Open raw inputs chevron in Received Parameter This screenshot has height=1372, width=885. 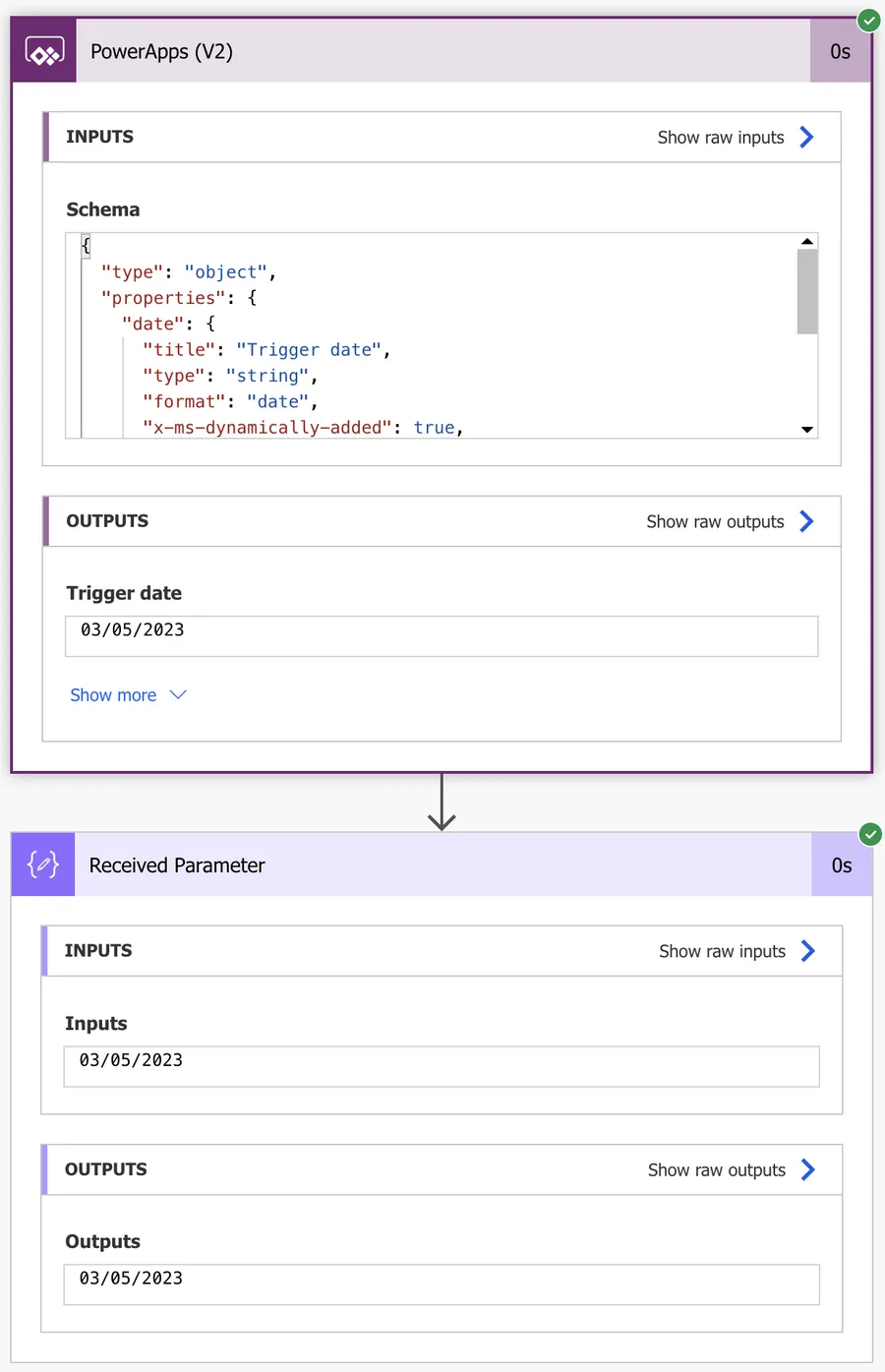click(808, 951)
